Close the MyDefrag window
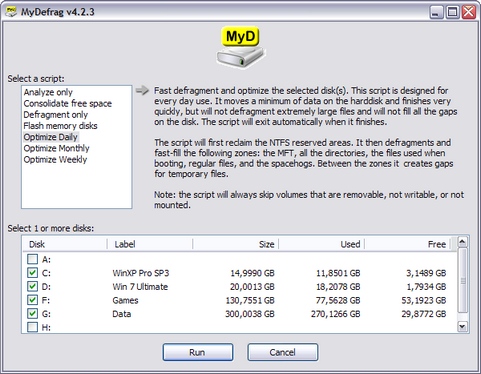The height and width of the screenshot is (374, 481). point(469,12)
